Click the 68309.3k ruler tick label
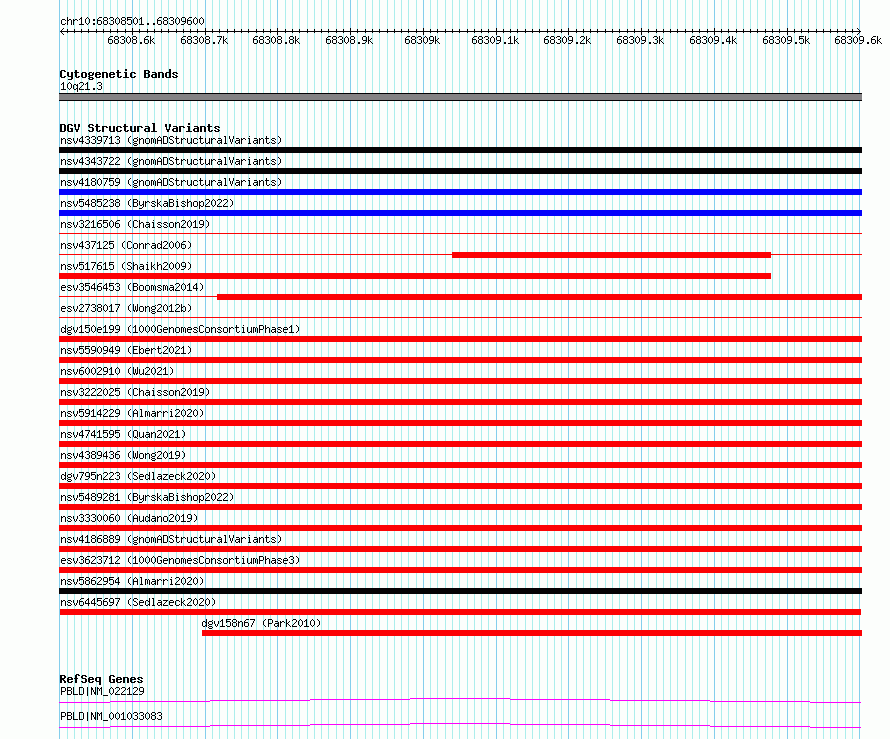This screenshot has width=890, height=739. click(x=640, y=40)
